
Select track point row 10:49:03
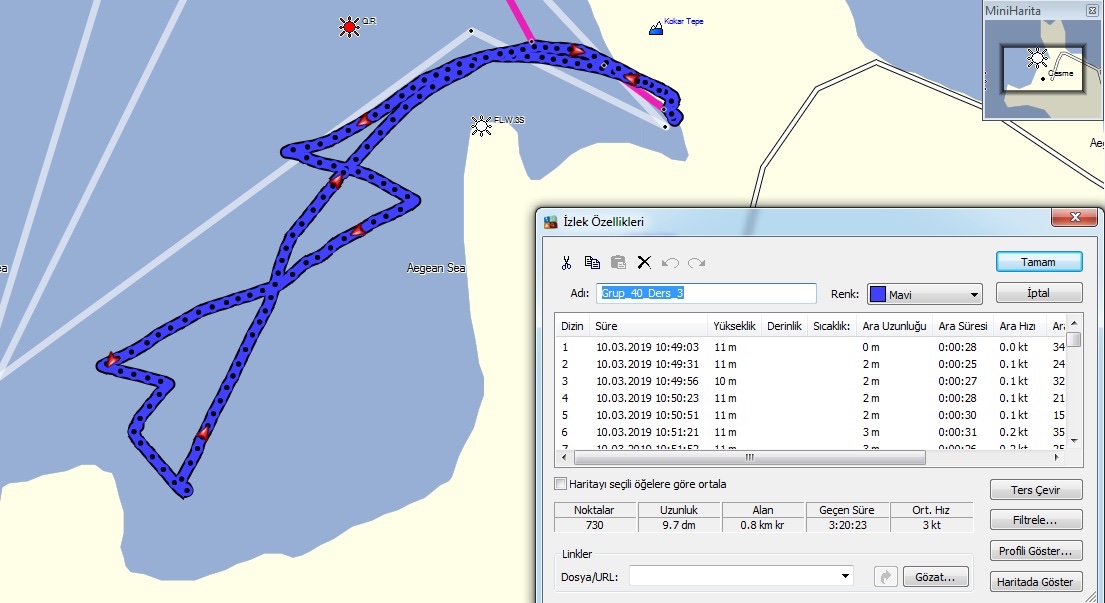(x=811, y=347)
